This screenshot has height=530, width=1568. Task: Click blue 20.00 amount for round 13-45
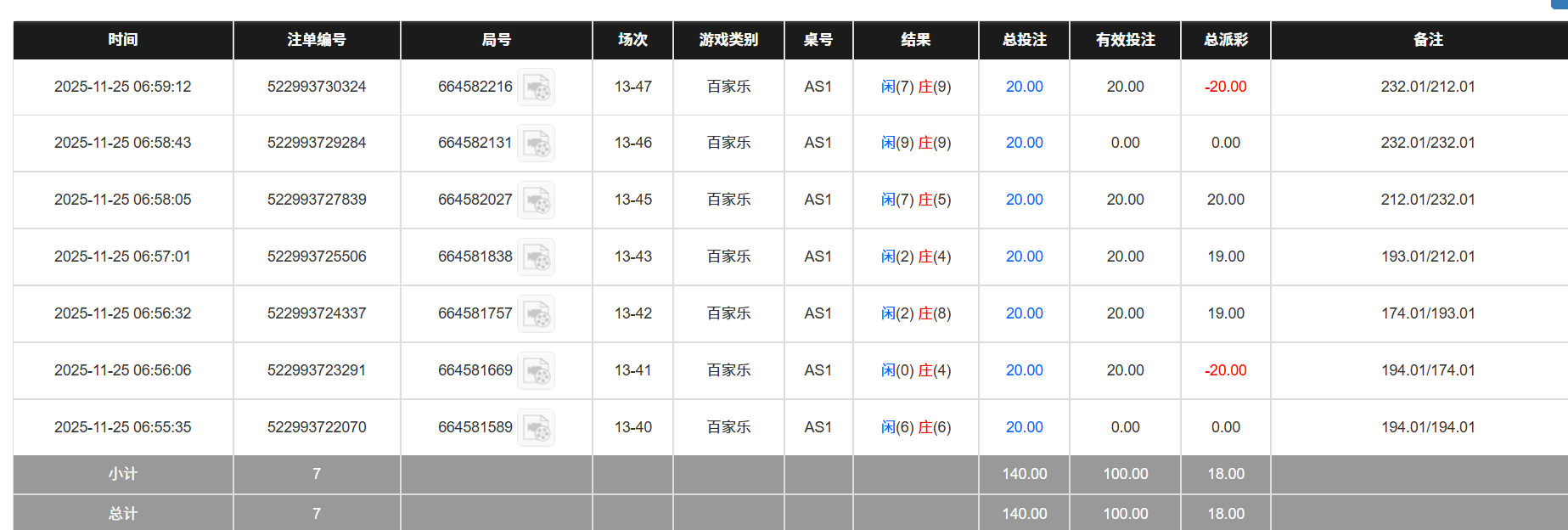(x=1024, y=200)
